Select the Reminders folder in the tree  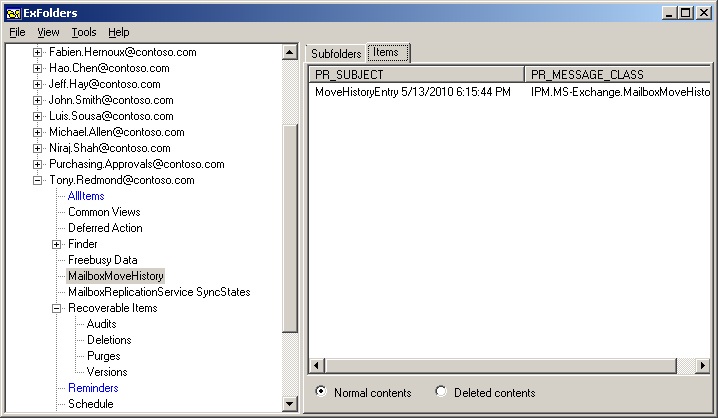[93, 388]
